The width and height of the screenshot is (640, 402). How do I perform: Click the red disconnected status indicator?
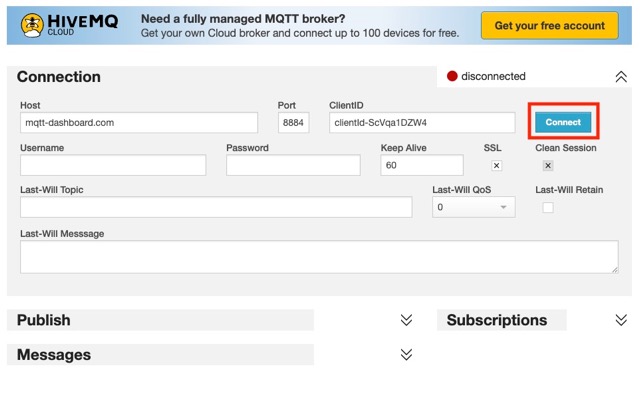point(452,76)
